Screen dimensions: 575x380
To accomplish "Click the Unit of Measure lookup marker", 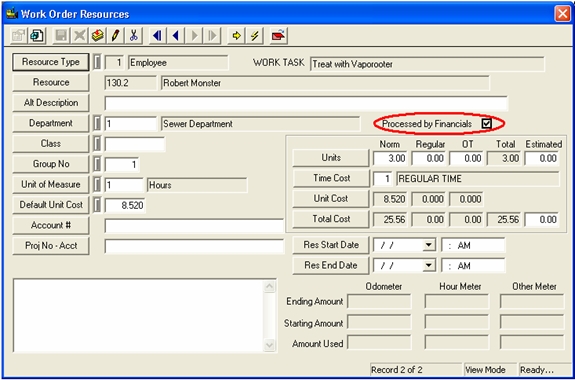I will pos(97,184).
